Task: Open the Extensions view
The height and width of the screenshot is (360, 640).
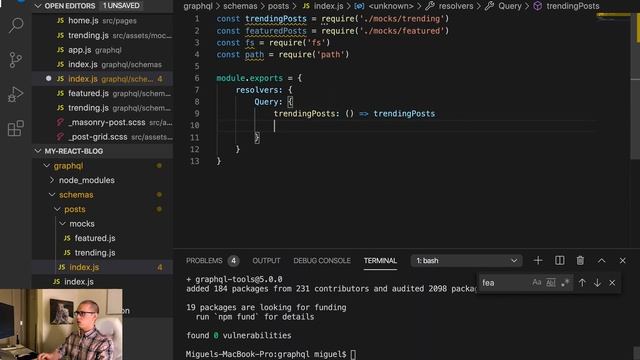Action: (x=16, y=129)
